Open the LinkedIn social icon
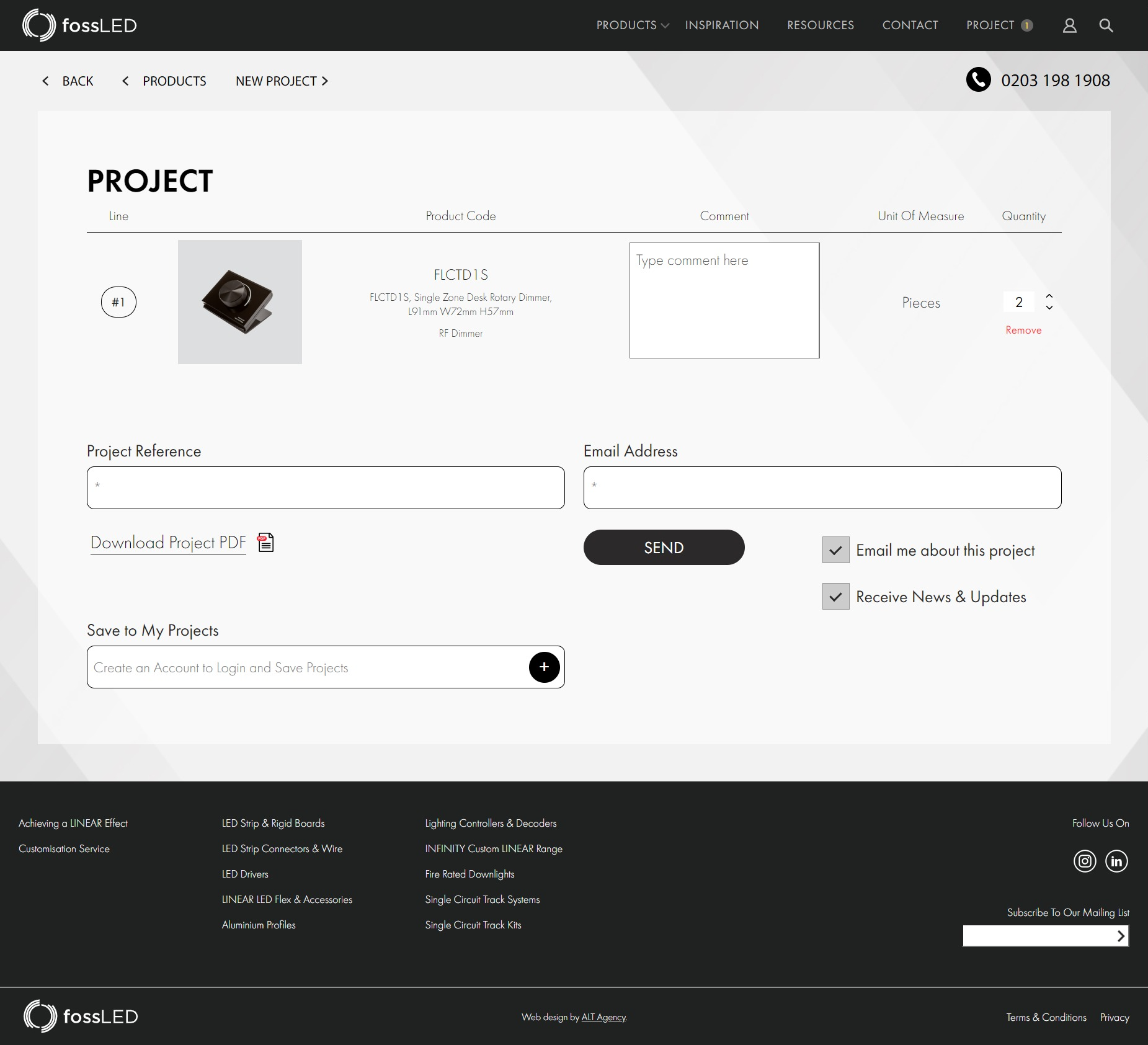Image resolution: width=1148 pixels, height=1045 pixels. 1116,861
